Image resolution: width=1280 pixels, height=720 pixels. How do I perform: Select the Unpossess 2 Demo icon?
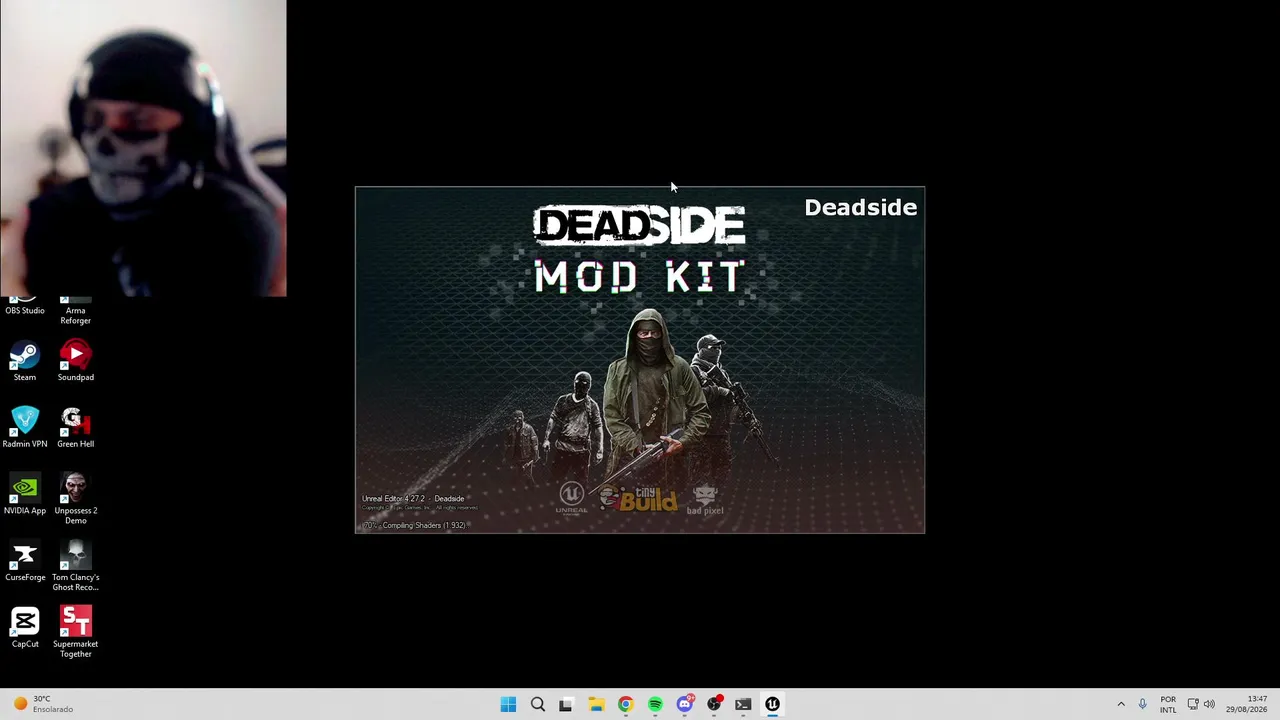click(x=76, y=500)
